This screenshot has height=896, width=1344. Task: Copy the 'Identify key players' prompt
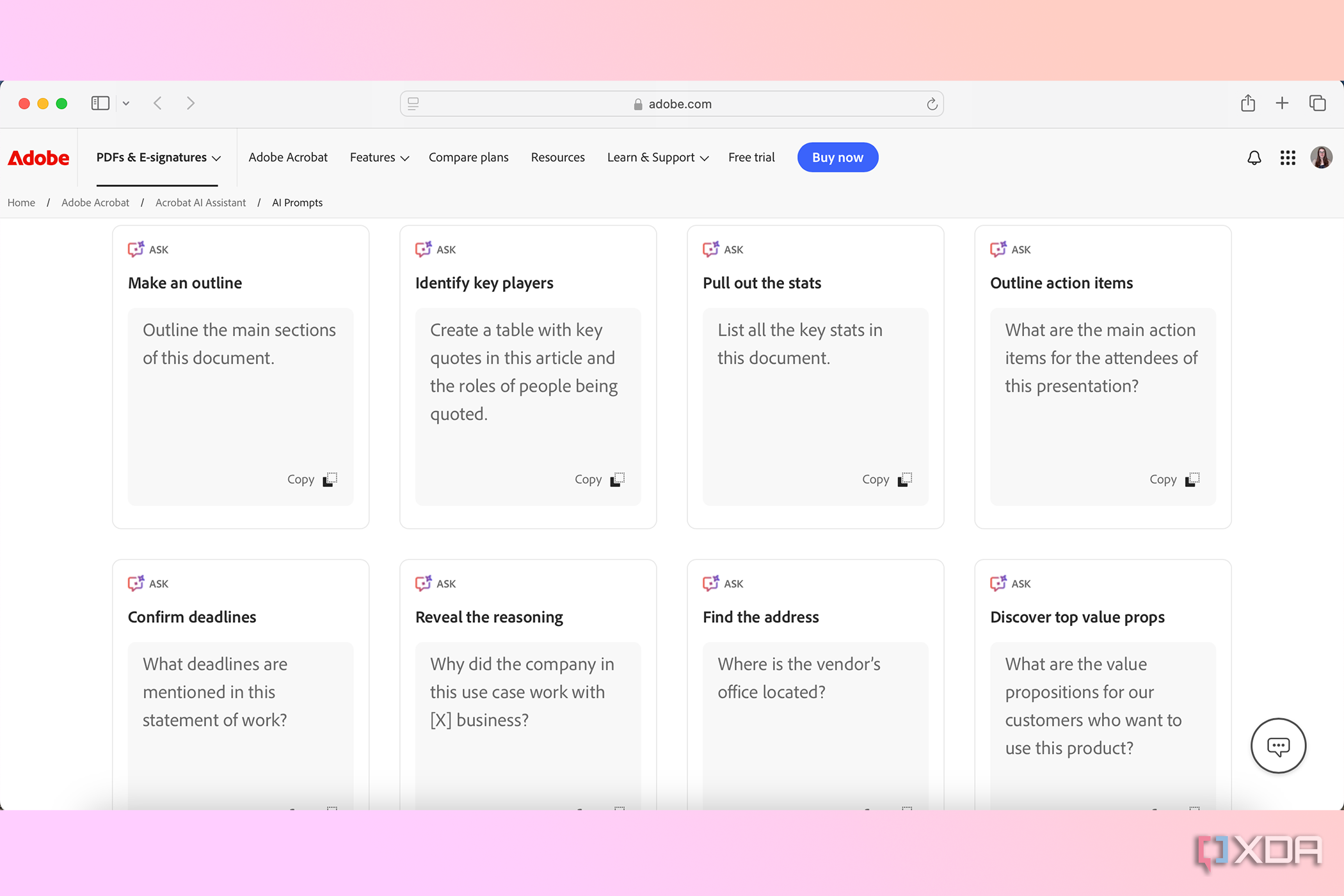click(x=600, y=479)
